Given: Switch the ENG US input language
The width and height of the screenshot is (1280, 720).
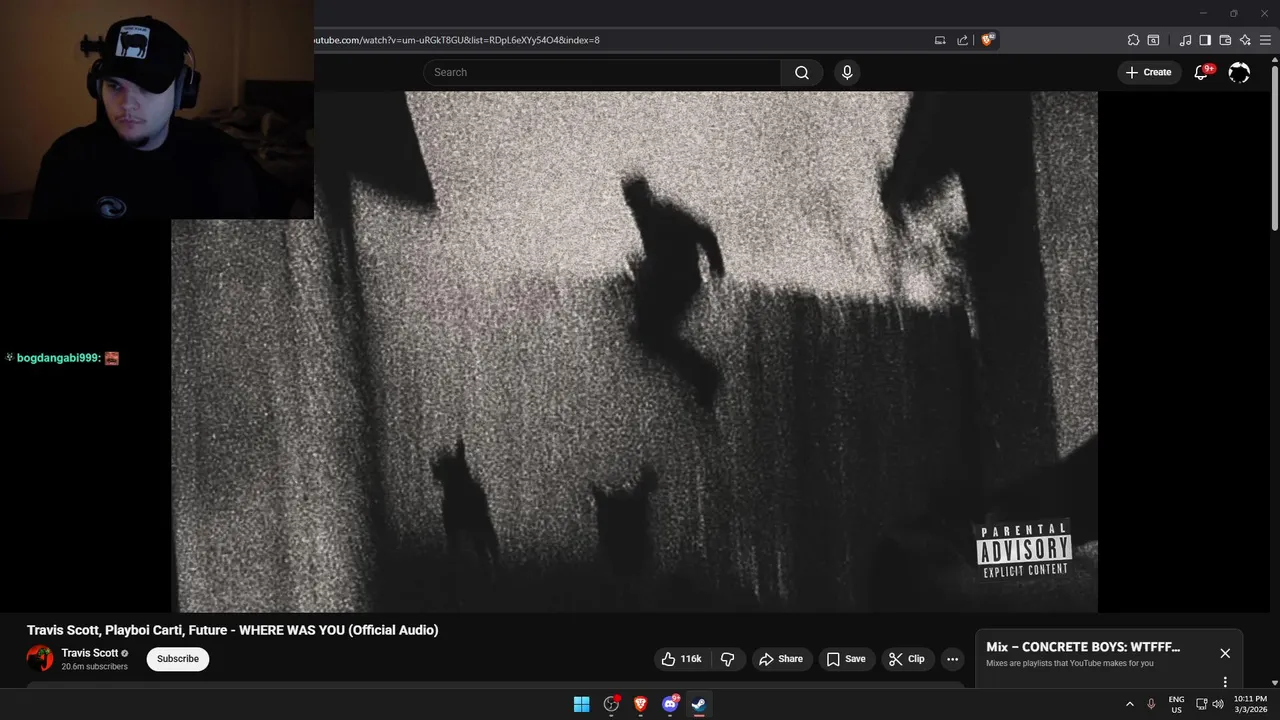Looking at the screenshot, I should tap(1176, 704).
